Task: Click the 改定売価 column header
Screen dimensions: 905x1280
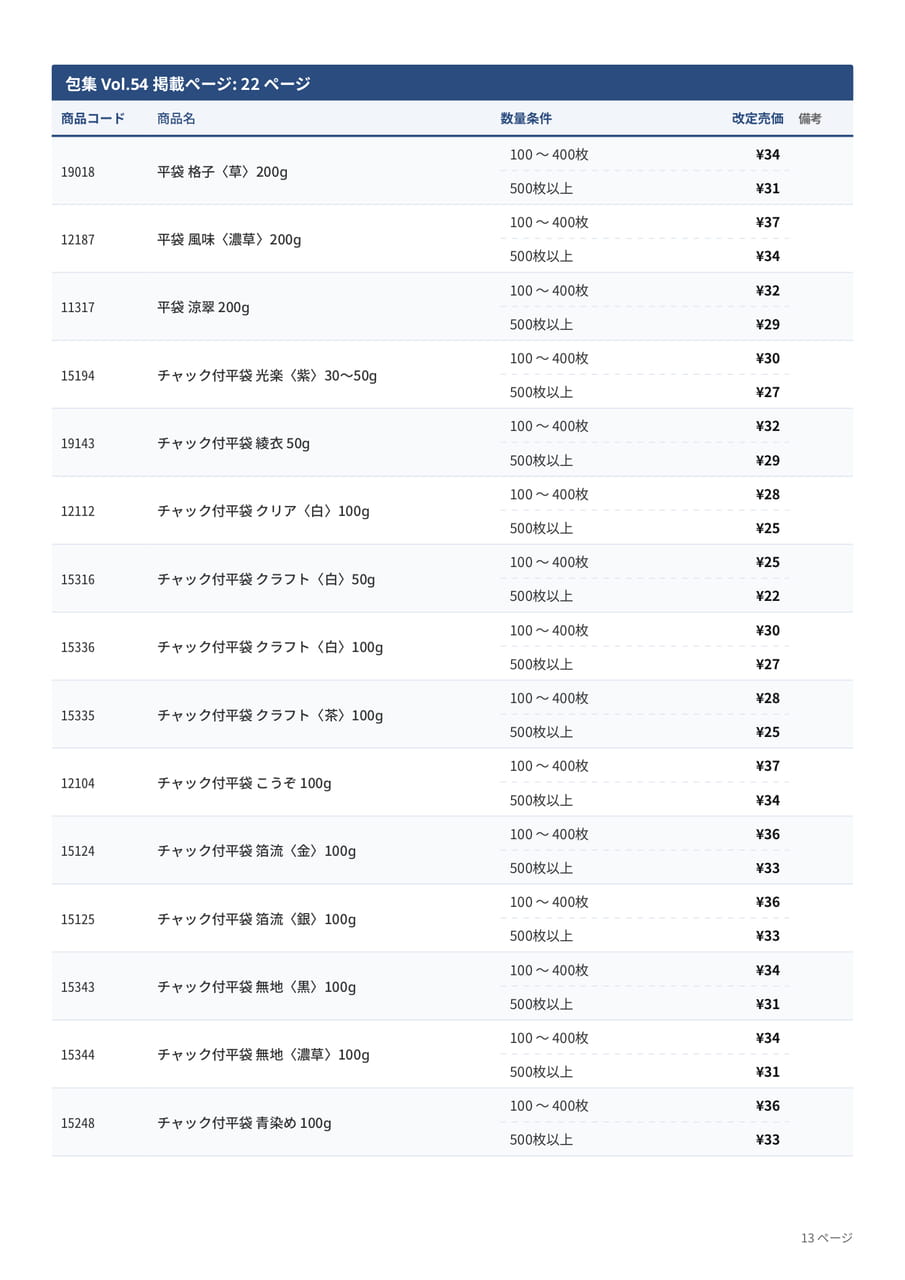Action: [757, 119]
